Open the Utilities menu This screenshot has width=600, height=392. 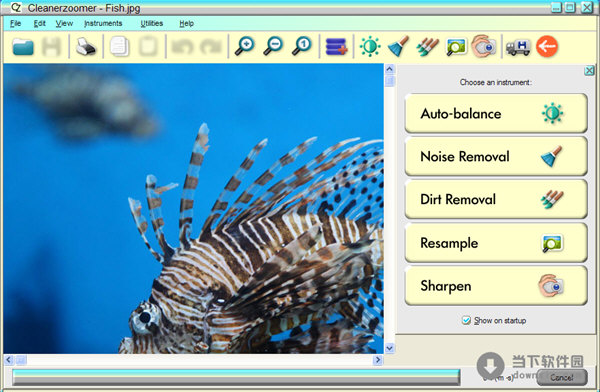click(x=152, y=23)
